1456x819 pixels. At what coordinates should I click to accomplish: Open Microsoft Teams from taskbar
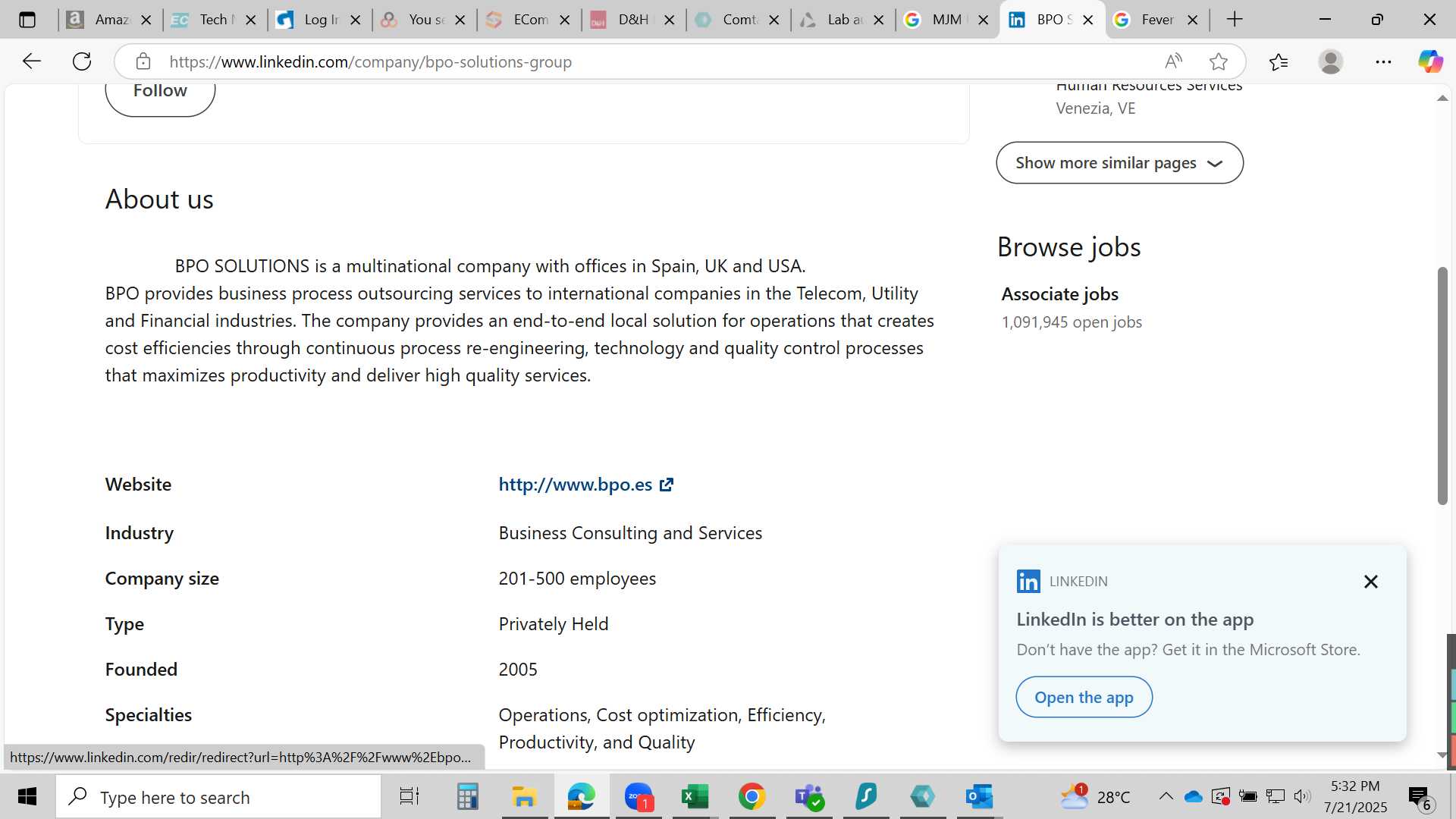click(809, 797)
